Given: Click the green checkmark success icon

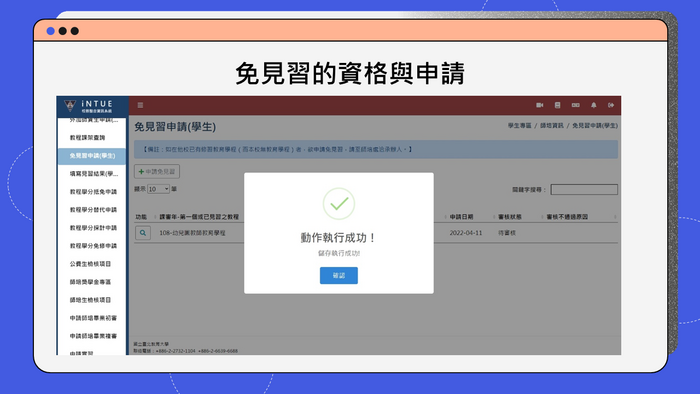Looking at the screenshot, I should click(339, 204).
